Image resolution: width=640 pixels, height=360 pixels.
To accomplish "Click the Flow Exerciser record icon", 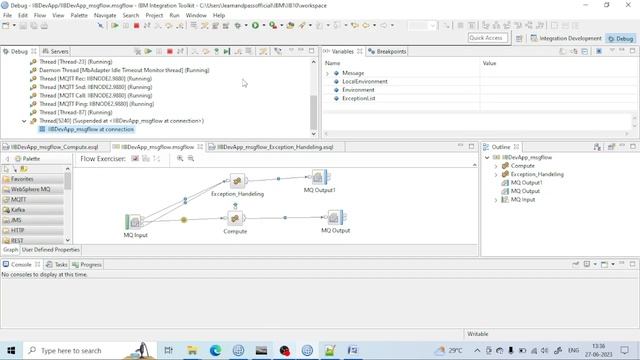I will pos(135,158).
